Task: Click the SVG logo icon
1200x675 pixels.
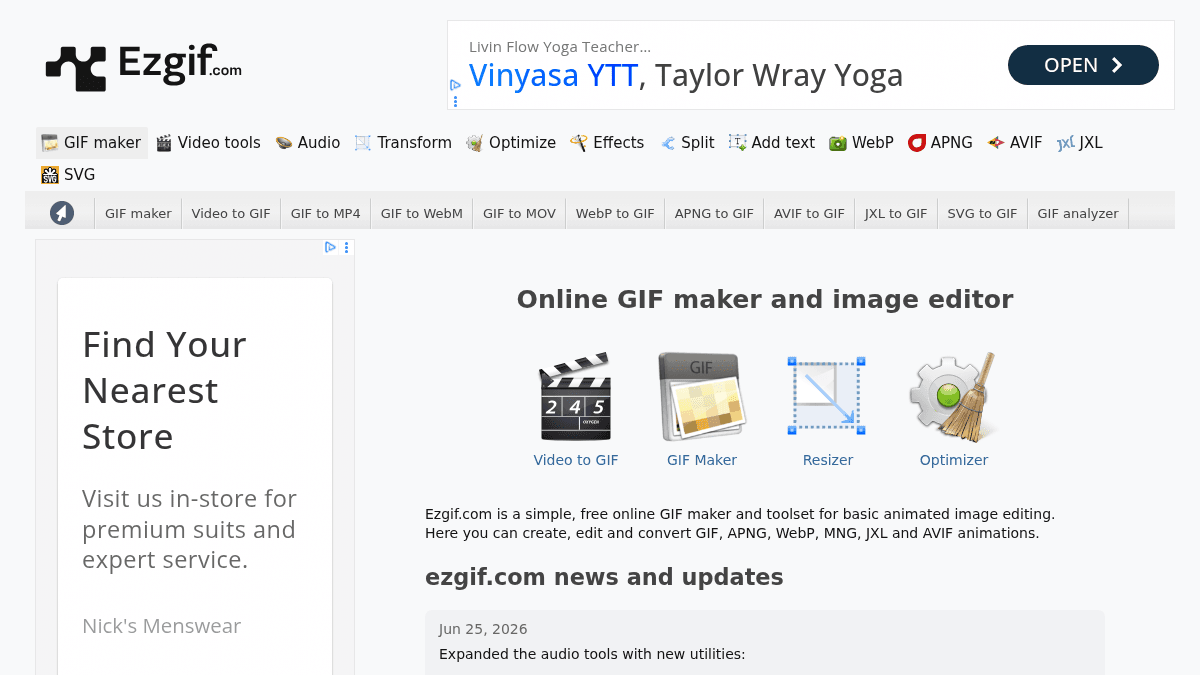Action: coord(50,175)
